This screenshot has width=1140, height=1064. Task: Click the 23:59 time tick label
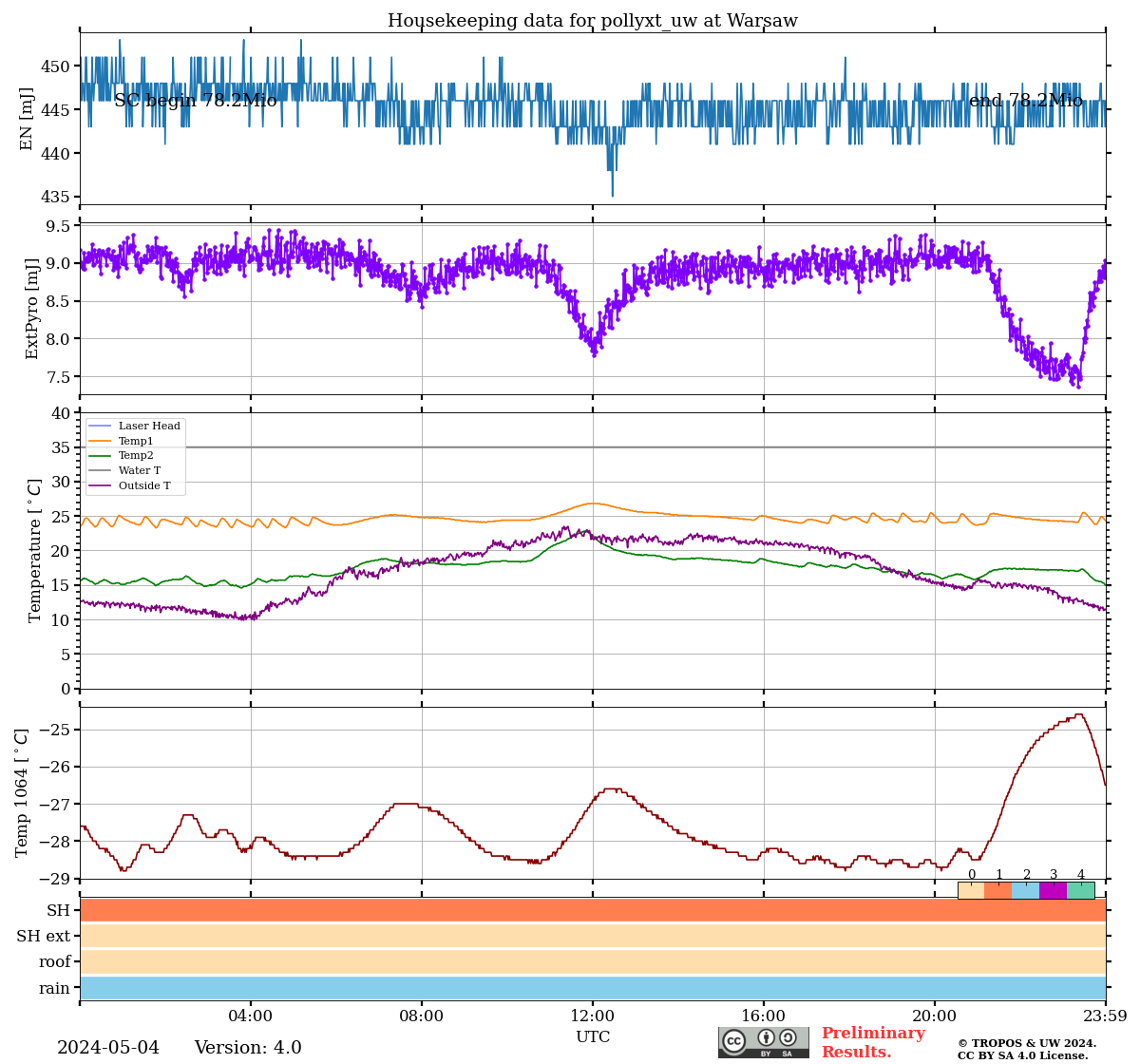[1106, 1016]
